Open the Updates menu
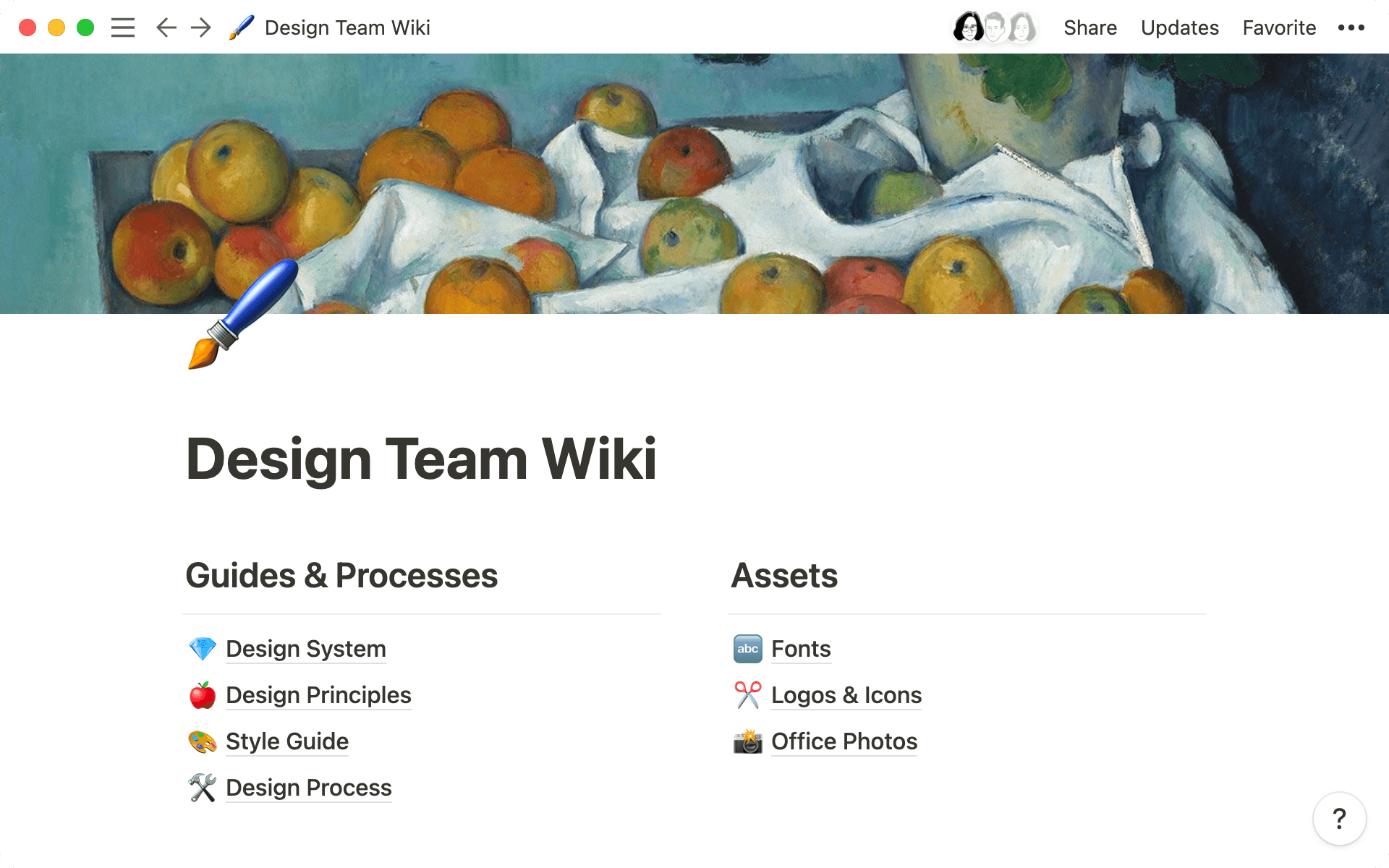 [1179, 27]
